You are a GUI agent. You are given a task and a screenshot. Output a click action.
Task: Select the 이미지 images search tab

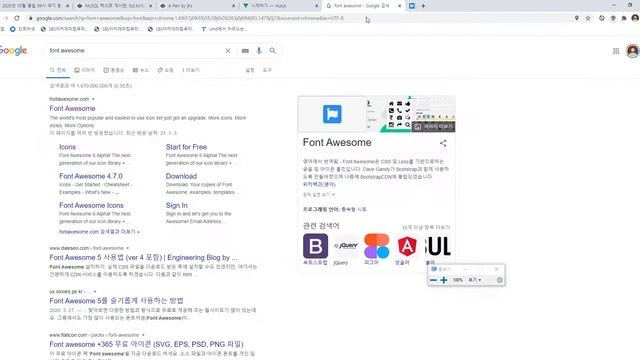click(84, 70)
